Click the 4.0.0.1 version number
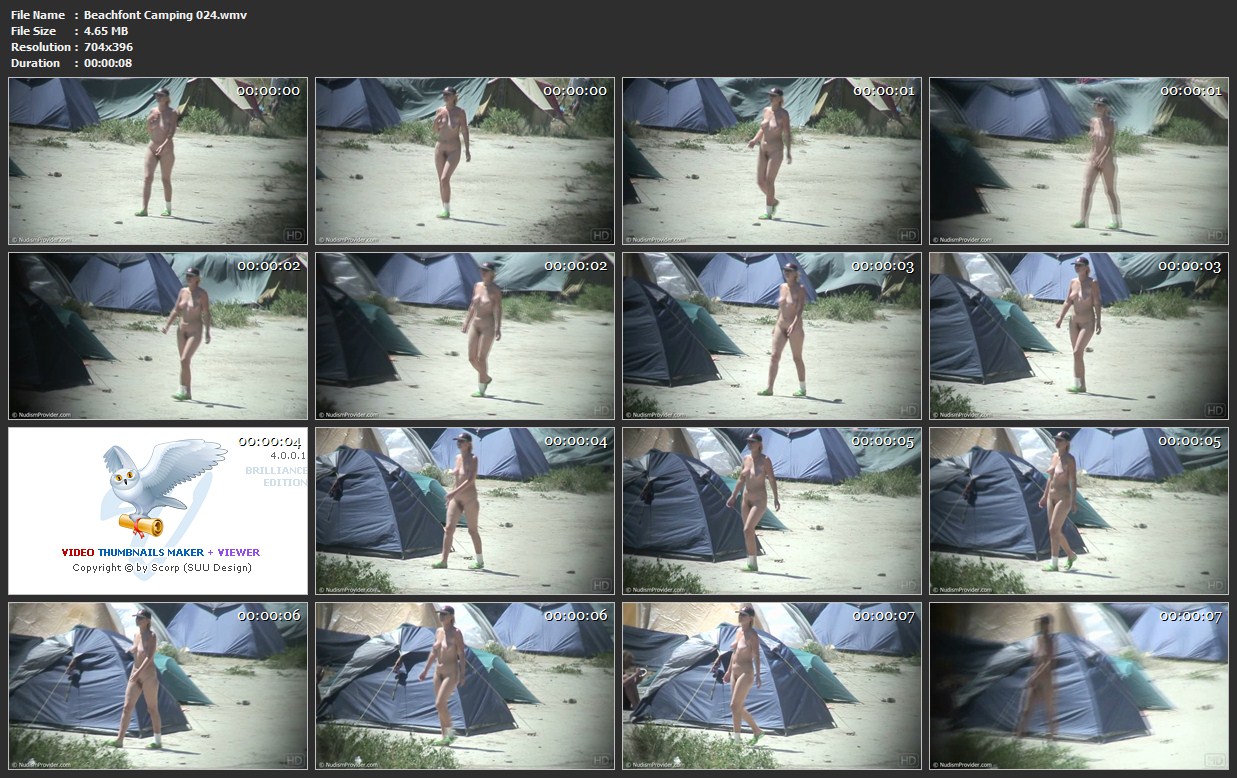Screen dimensions: 1237x778 [x=285, y=456]
